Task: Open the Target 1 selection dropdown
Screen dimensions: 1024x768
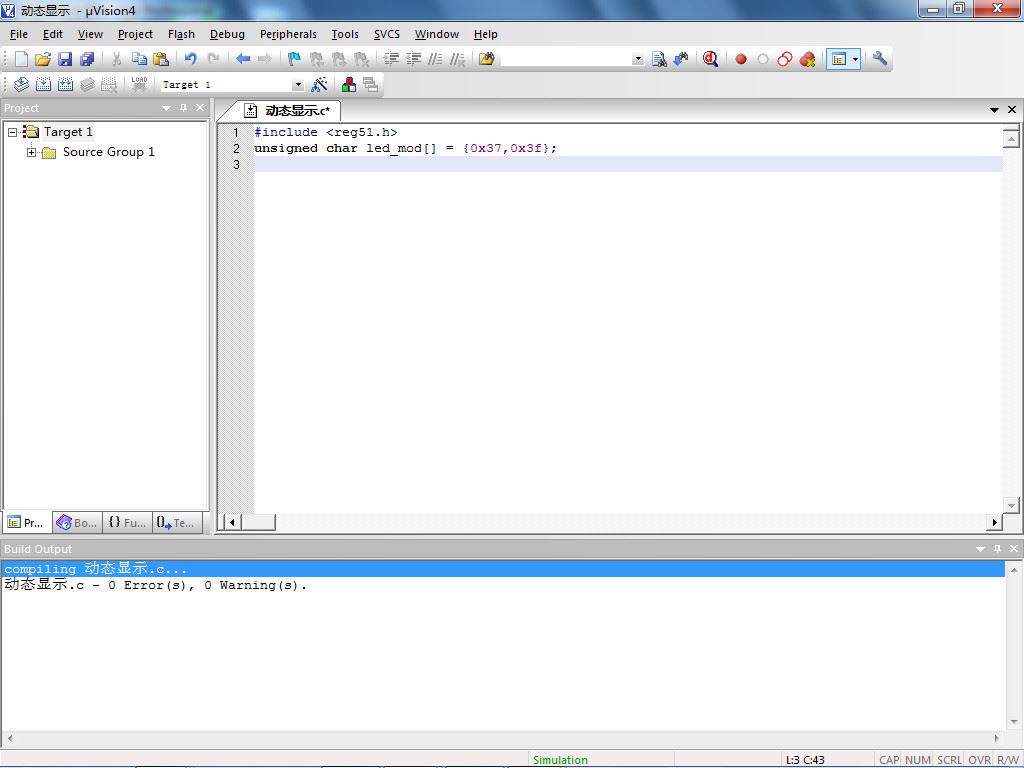Action: [x=298, y=85]
